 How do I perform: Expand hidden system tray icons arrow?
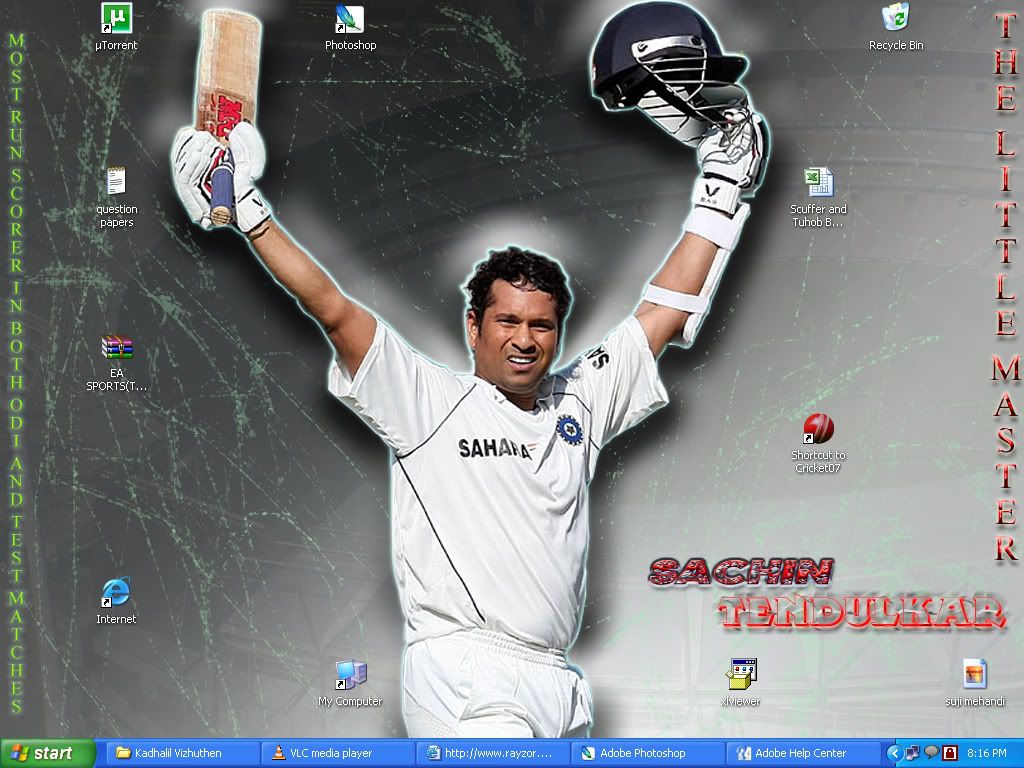[895, 753]
